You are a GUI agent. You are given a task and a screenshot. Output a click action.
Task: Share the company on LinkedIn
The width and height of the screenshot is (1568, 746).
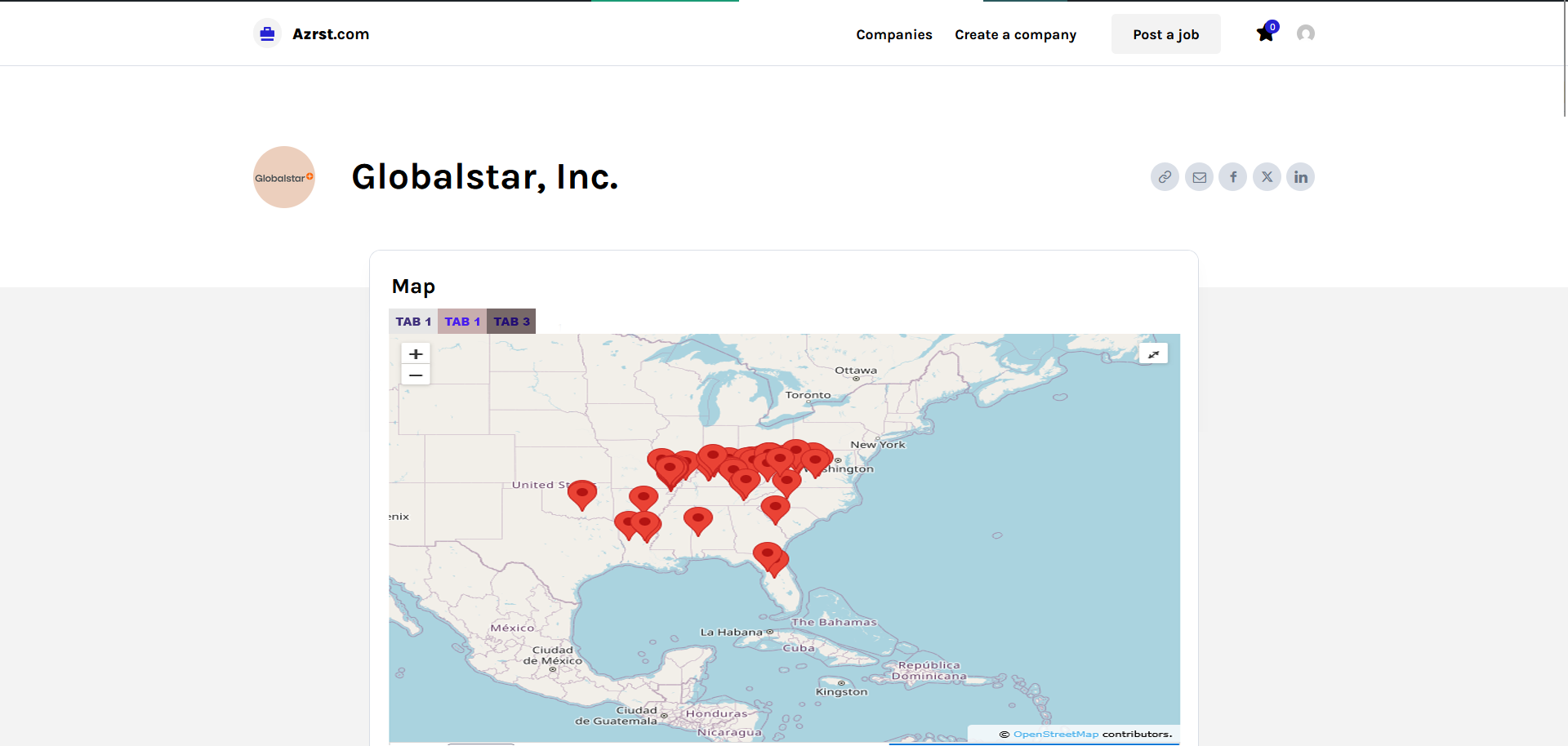[1301, 177]
